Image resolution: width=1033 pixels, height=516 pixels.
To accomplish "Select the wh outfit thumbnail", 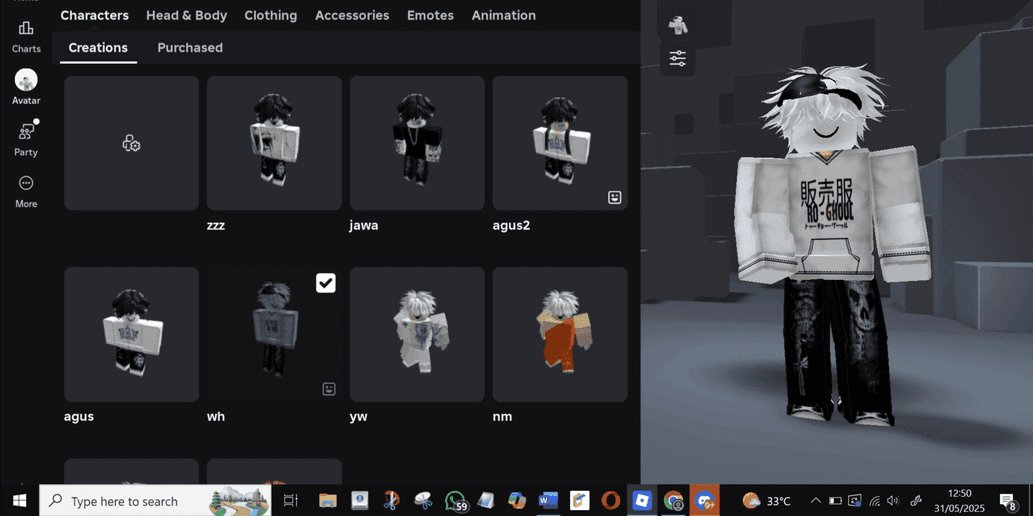I will point(274,334).
